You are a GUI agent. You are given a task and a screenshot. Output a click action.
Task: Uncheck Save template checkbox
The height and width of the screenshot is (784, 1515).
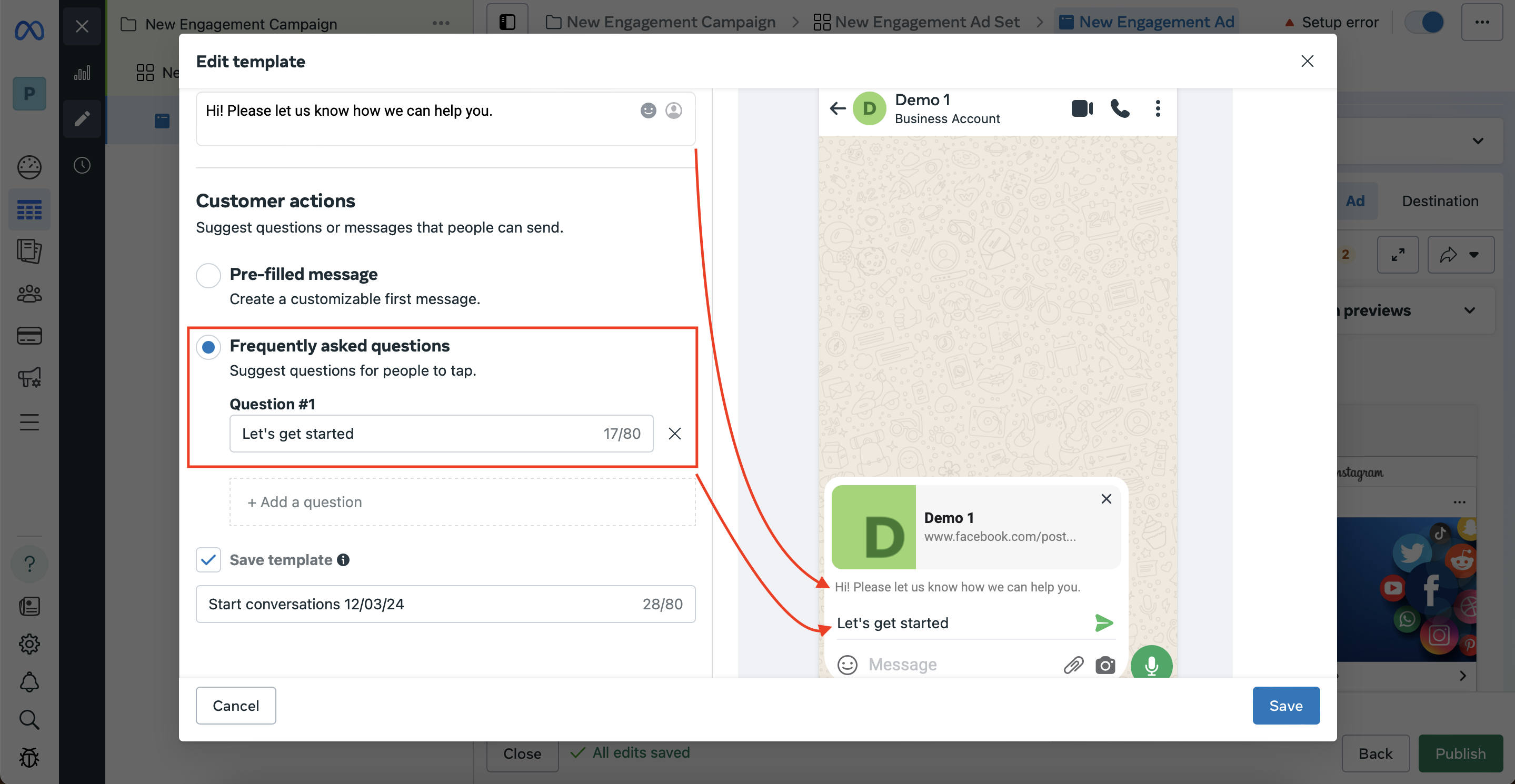pos(208,559)
